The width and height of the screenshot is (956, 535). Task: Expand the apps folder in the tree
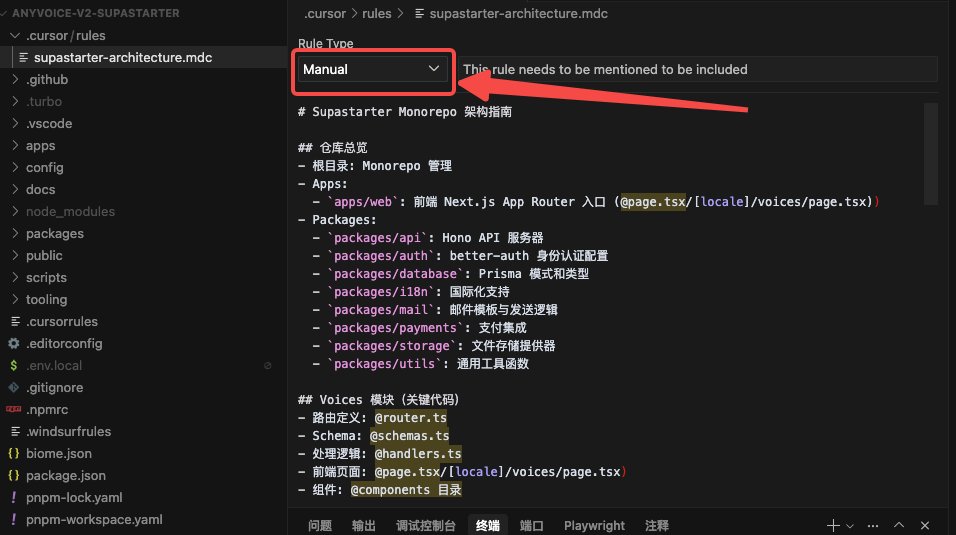click(40, 145)
